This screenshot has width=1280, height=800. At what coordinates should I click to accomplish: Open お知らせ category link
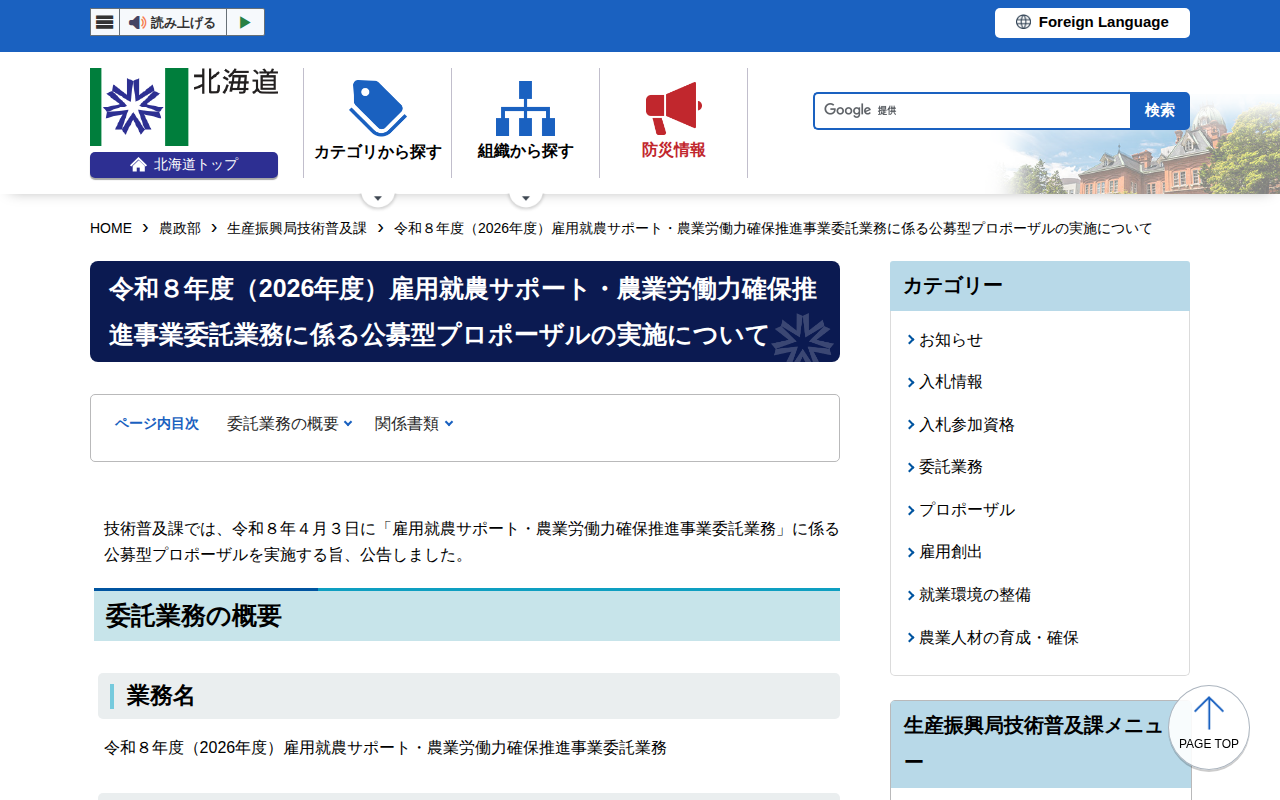point(950,340)
